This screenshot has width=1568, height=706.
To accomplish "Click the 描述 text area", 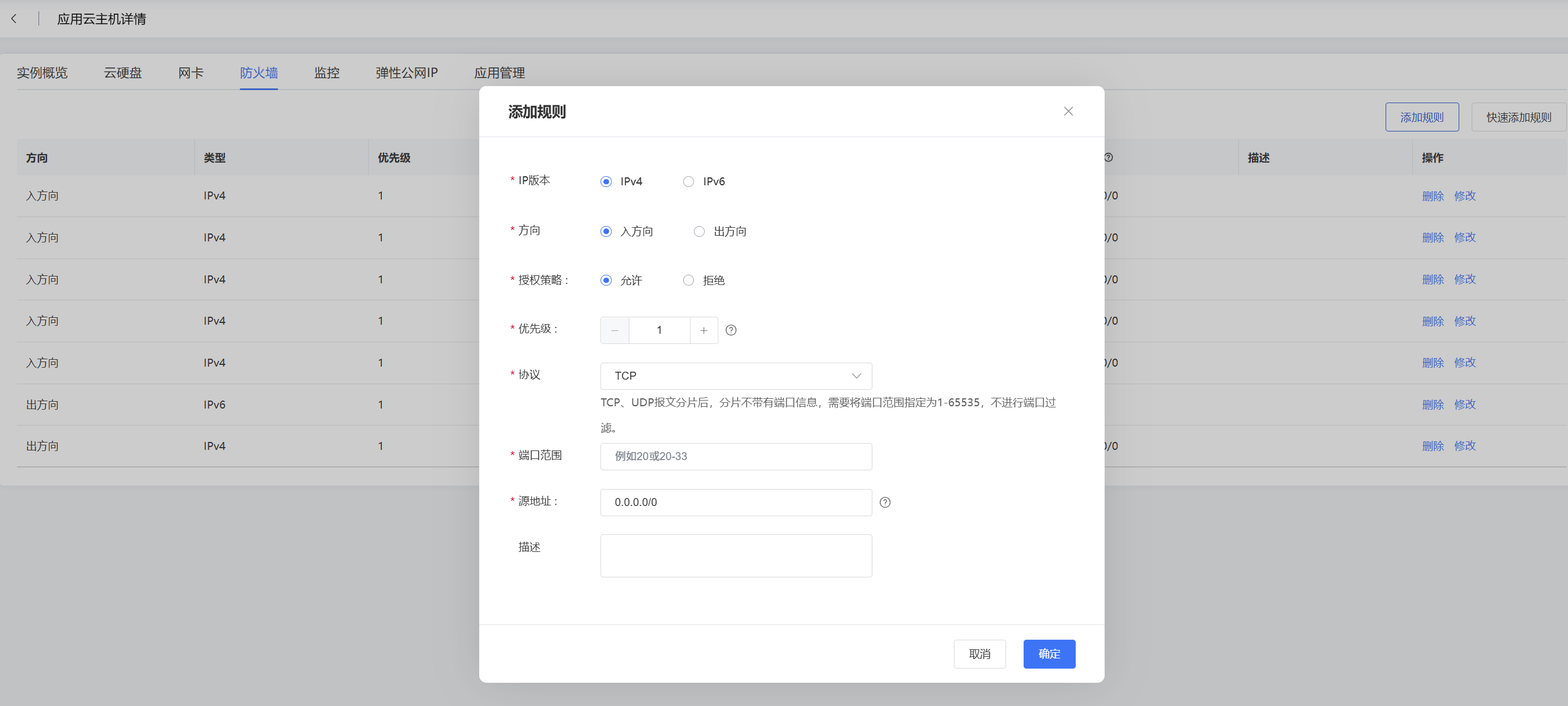I will pos(736,556).
